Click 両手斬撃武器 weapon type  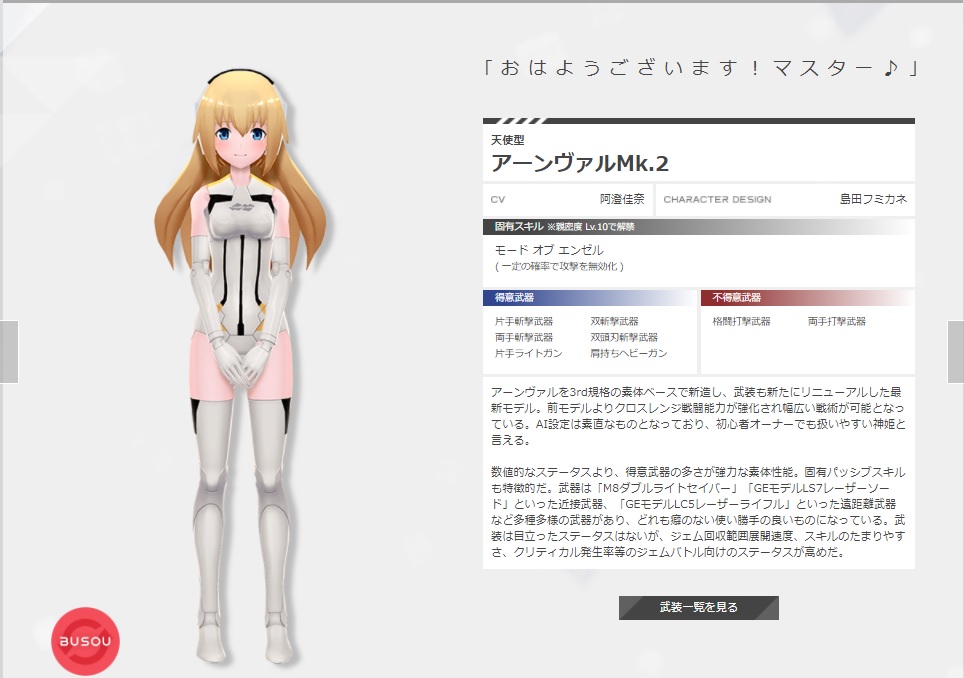(x=523, y=338)
